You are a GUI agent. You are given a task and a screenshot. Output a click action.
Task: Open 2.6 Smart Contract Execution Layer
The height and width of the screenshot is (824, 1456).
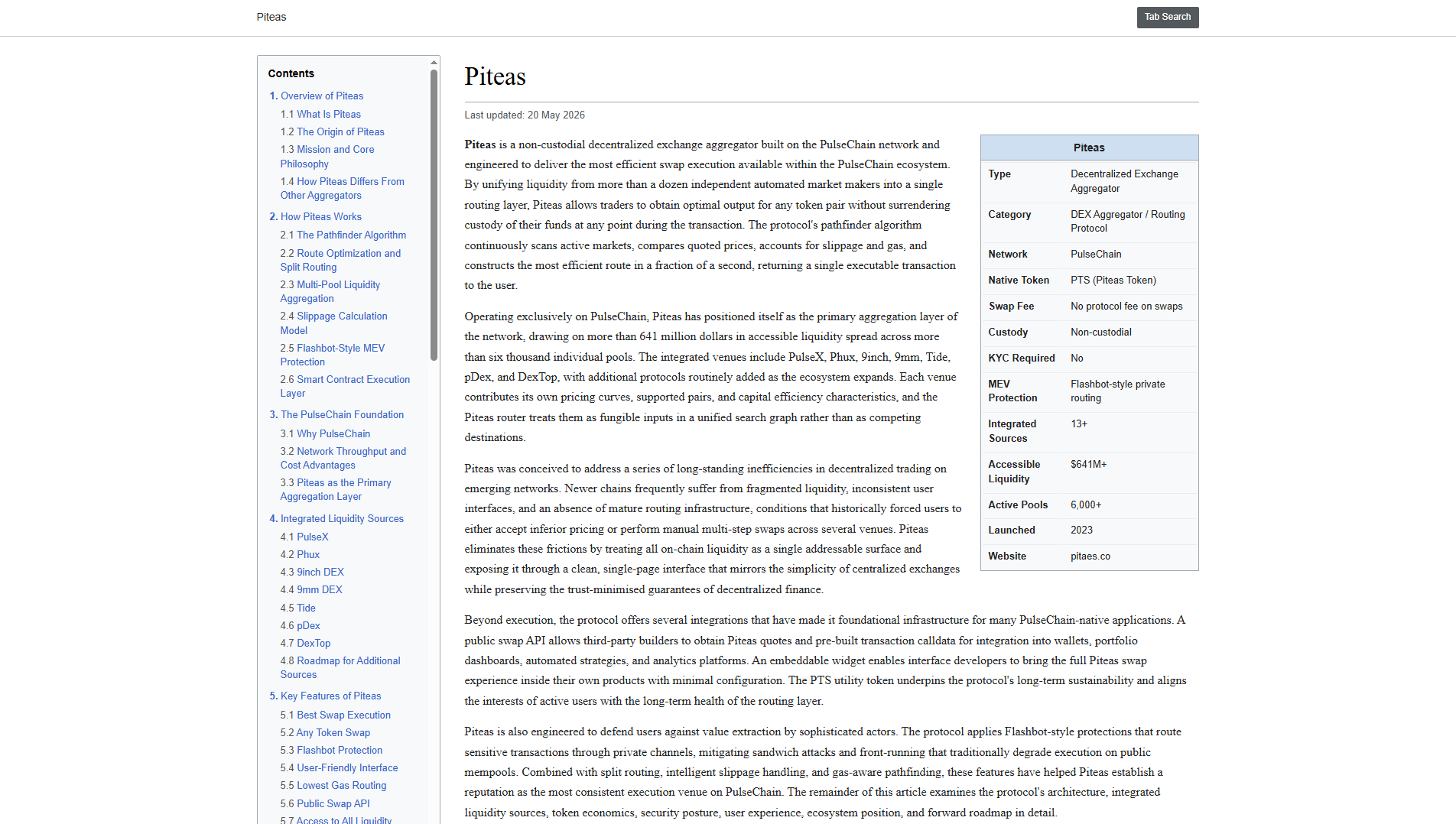tap(345, 386)
